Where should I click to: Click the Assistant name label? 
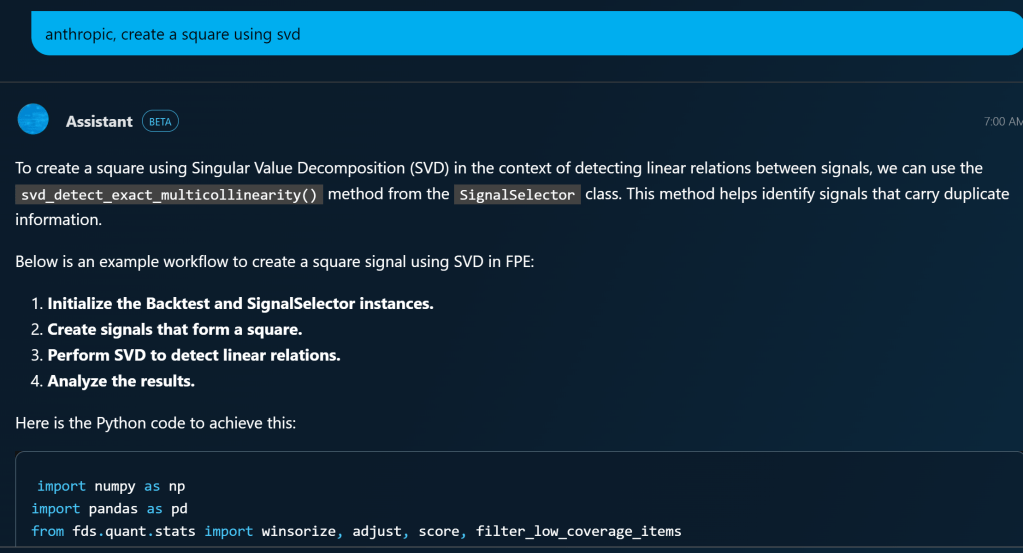(x=99, y=121)
